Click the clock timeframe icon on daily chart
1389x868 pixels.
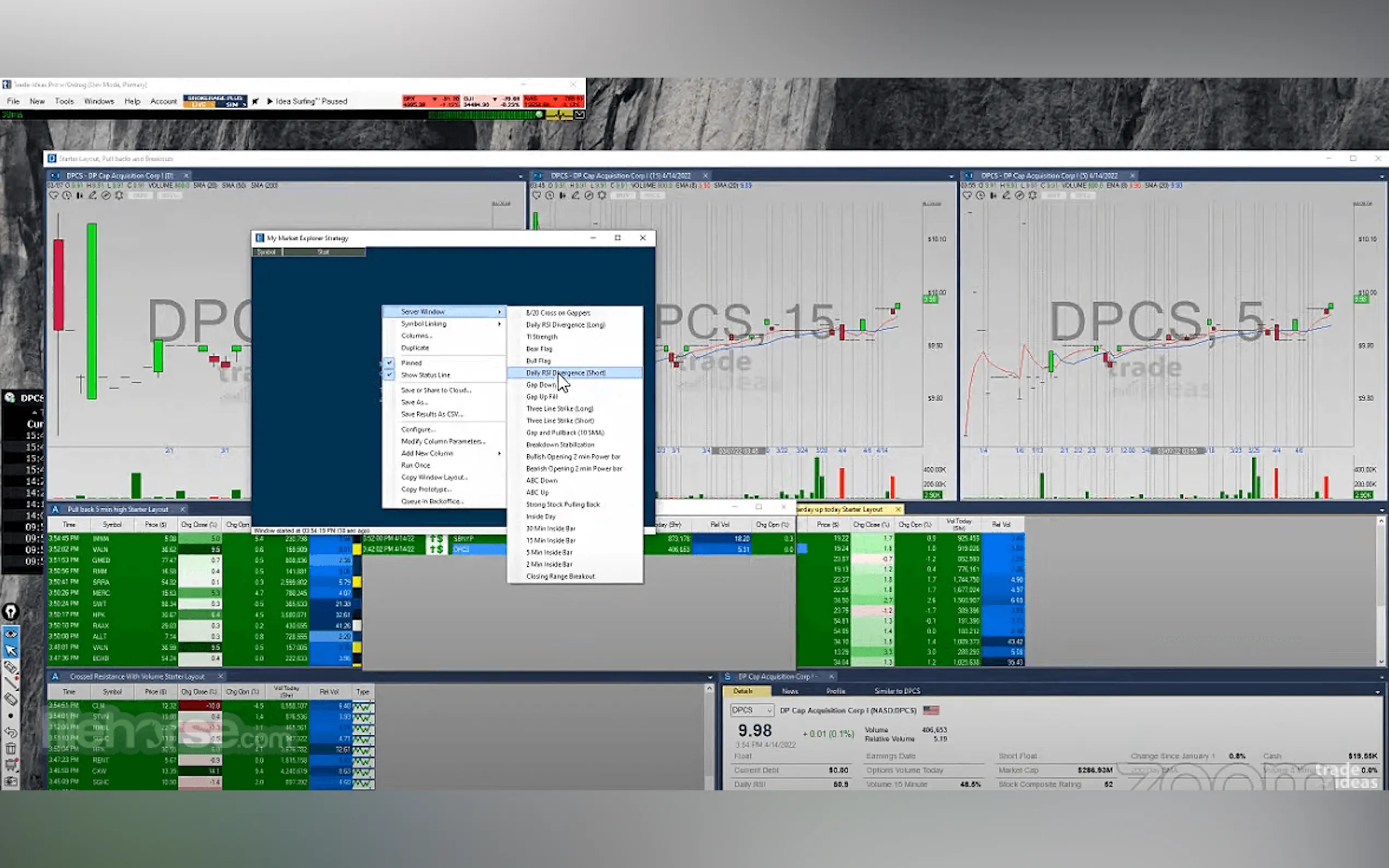(x=67, y=196)
